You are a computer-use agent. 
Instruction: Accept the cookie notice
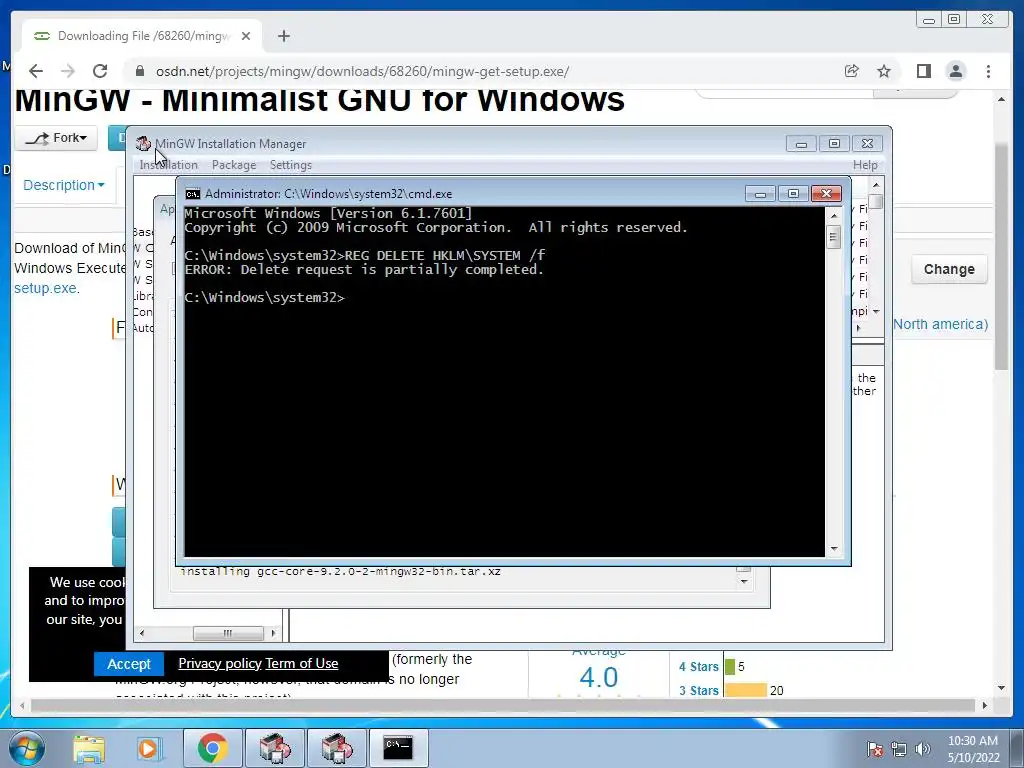point(129,664)
